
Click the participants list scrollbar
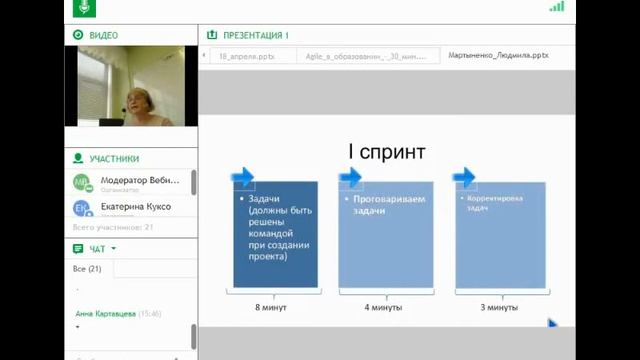[193, 182]
